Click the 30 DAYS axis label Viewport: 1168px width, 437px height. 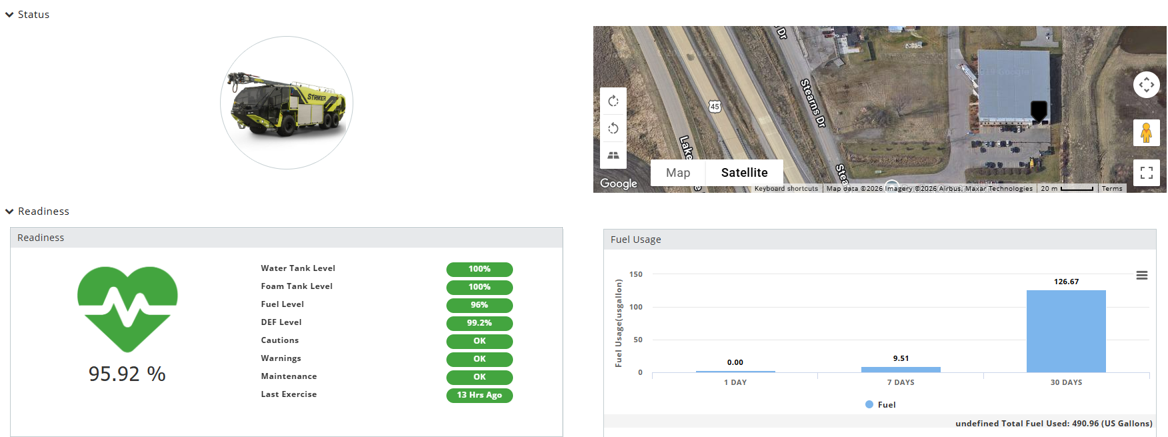pyautogui.click(x=1066, y=382)
